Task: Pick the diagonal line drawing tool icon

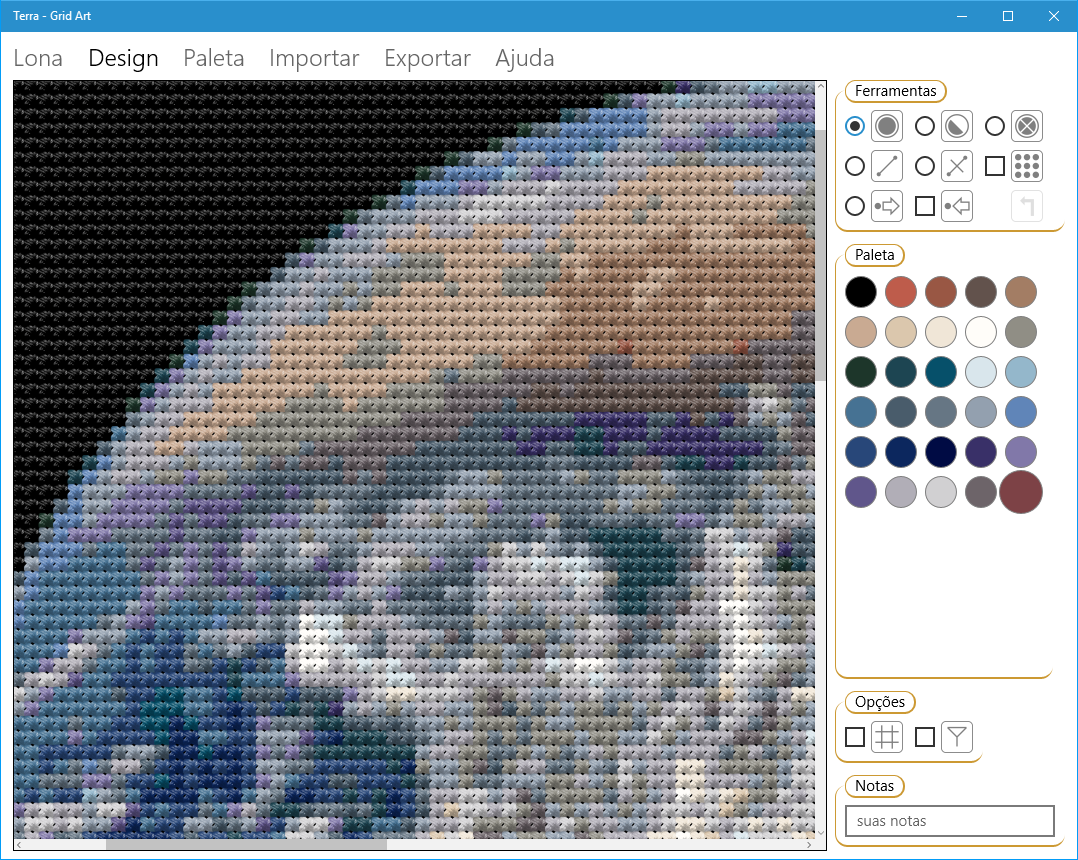Action: point(887,166)
